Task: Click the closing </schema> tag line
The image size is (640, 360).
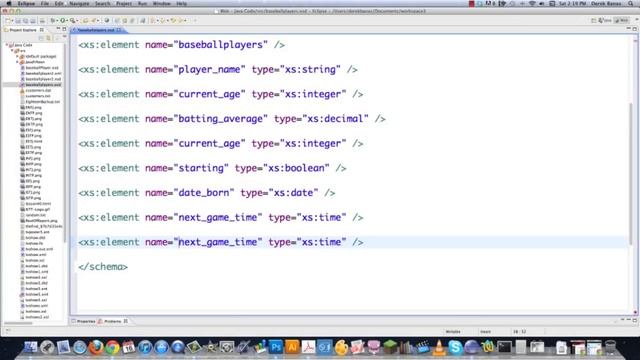Action: pos(103,267)
